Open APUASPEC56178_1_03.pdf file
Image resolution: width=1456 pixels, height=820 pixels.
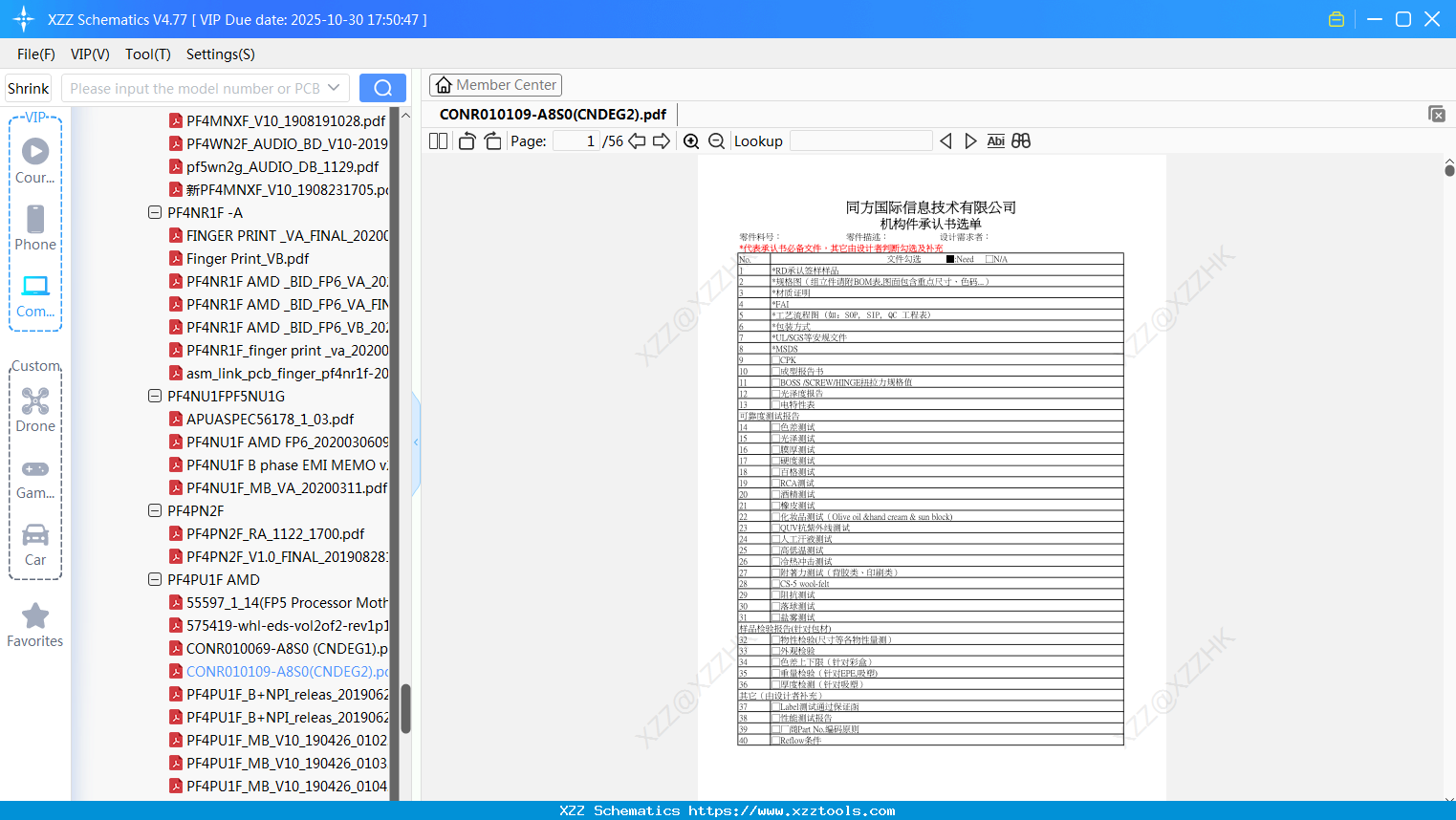pos(270,419)
